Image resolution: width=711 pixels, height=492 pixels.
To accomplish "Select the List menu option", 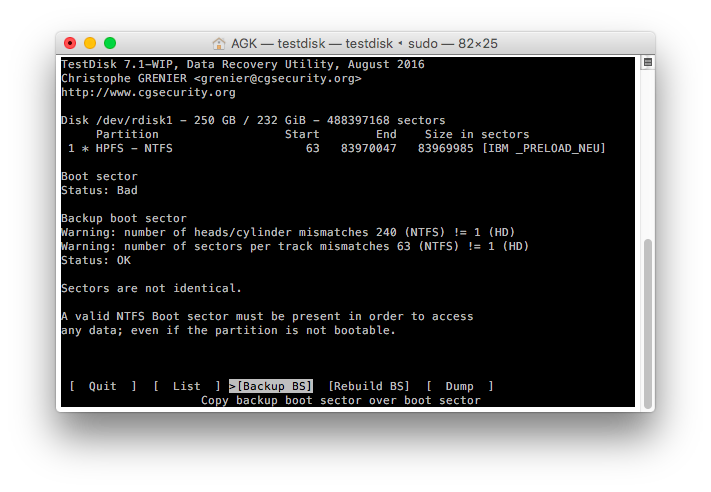I will pyautogui.click(x=186, y=386).
